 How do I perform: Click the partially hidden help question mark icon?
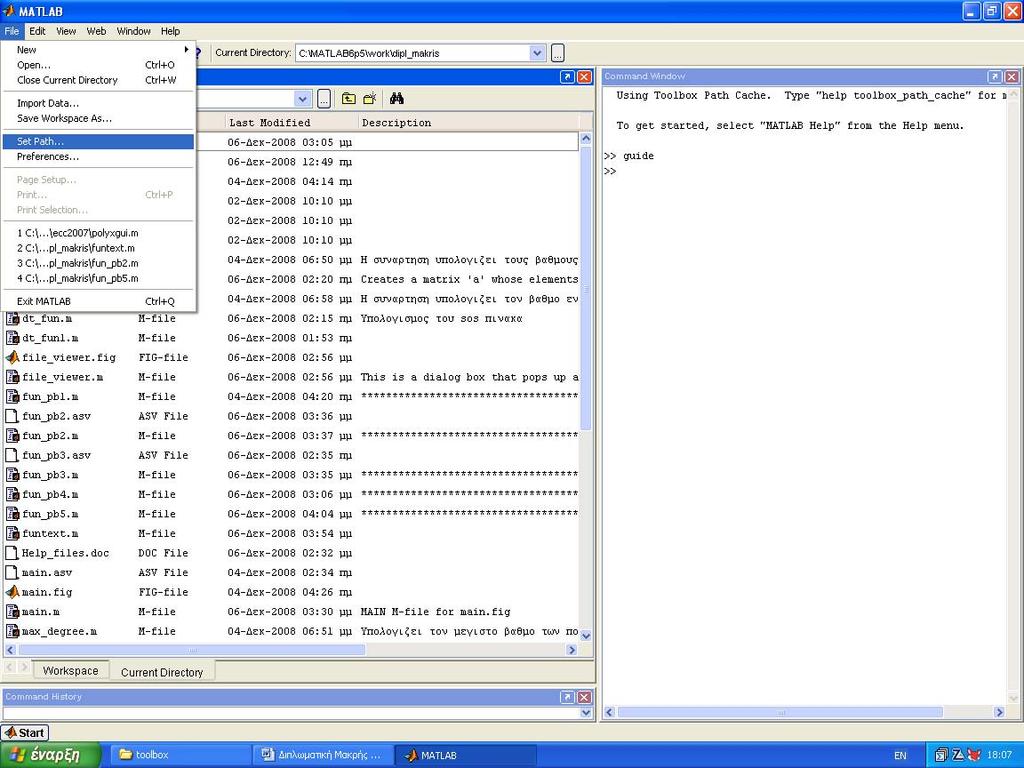pos(197,53)
